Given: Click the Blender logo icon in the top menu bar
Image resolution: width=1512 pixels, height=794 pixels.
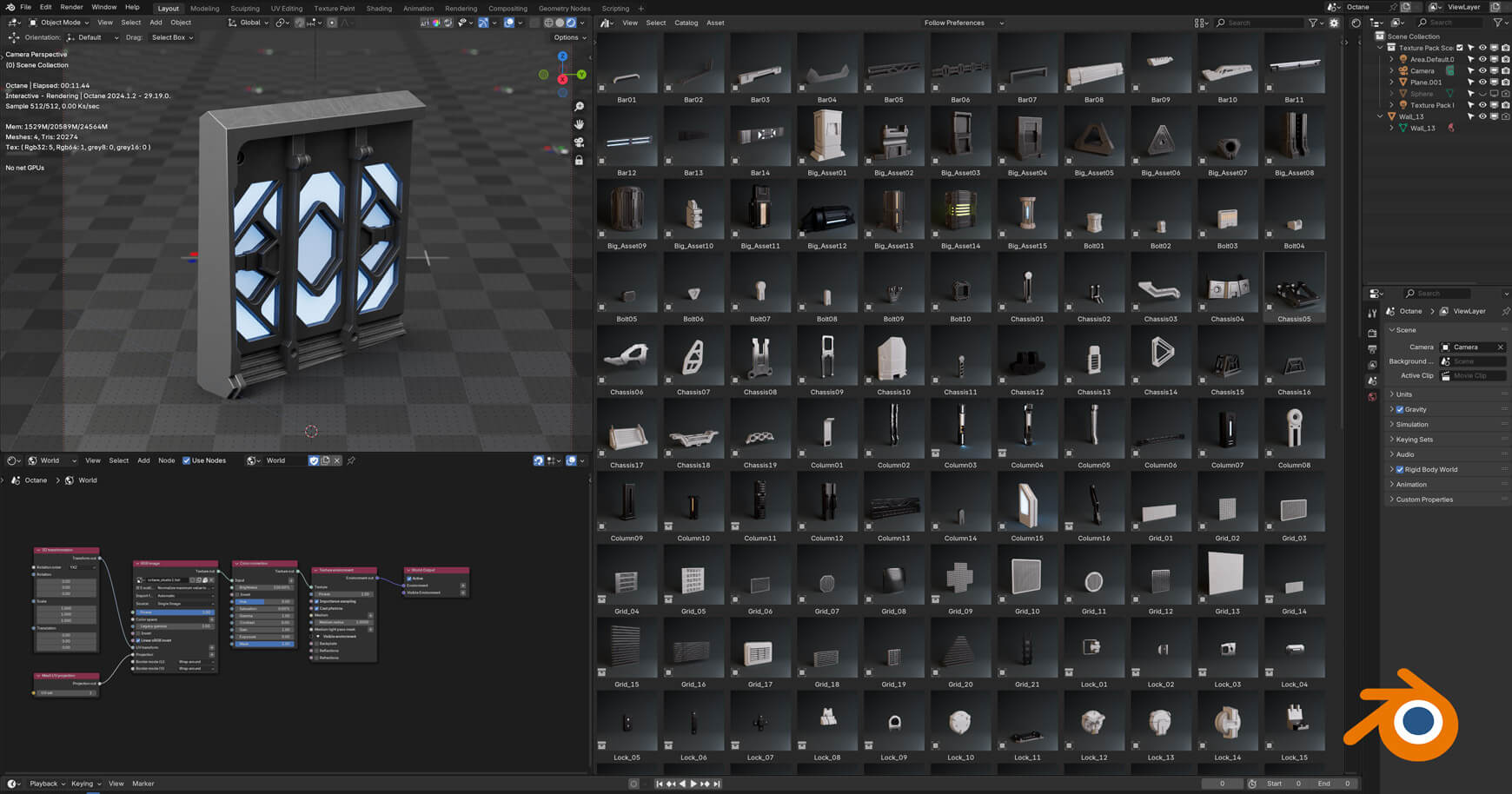Looking at the screenshot, I should coord(10,7).
